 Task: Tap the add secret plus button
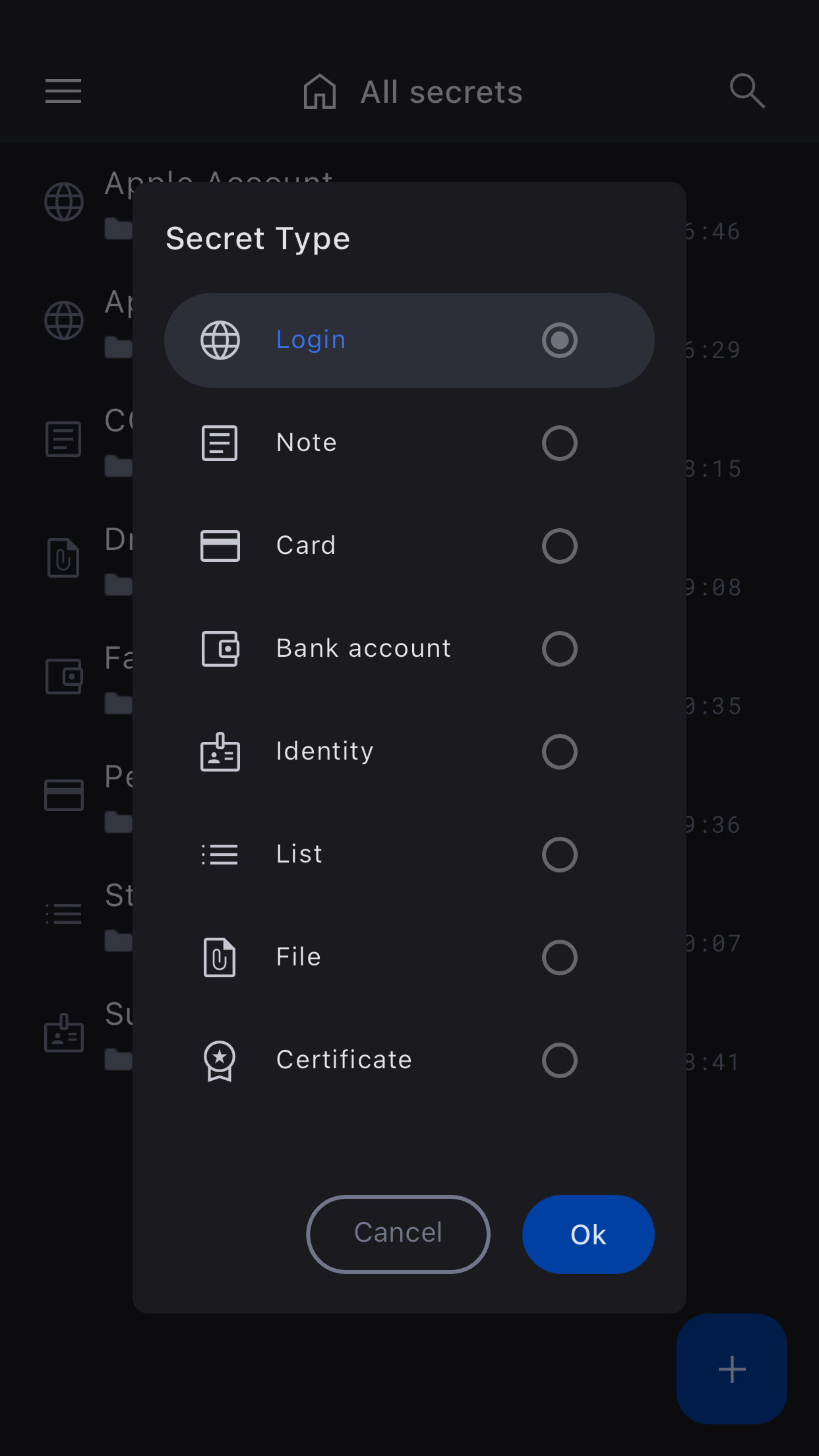[x=732, y=1369]
